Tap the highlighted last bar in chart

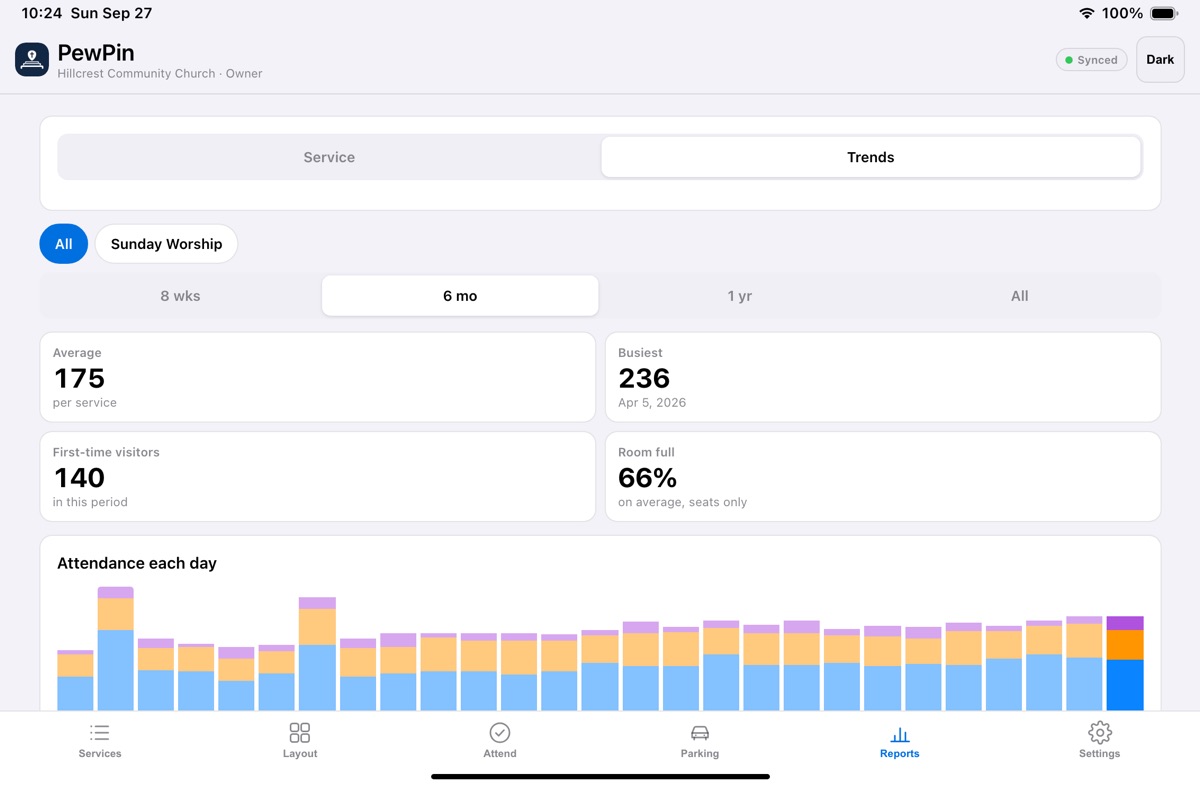coord(1125,663)
